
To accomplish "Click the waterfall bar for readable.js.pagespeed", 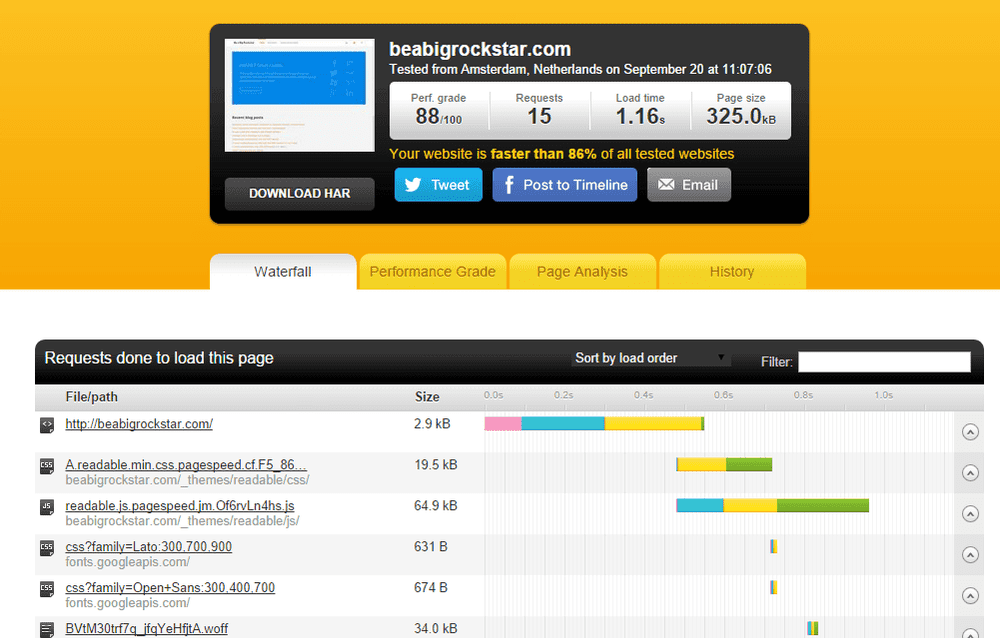I will point(772,505).
